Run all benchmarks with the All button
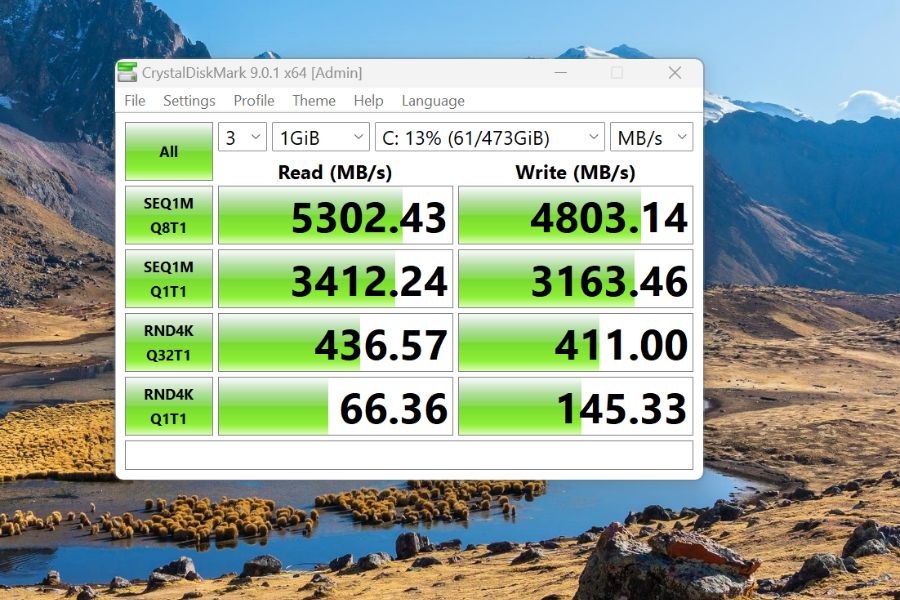 (168, 150)
